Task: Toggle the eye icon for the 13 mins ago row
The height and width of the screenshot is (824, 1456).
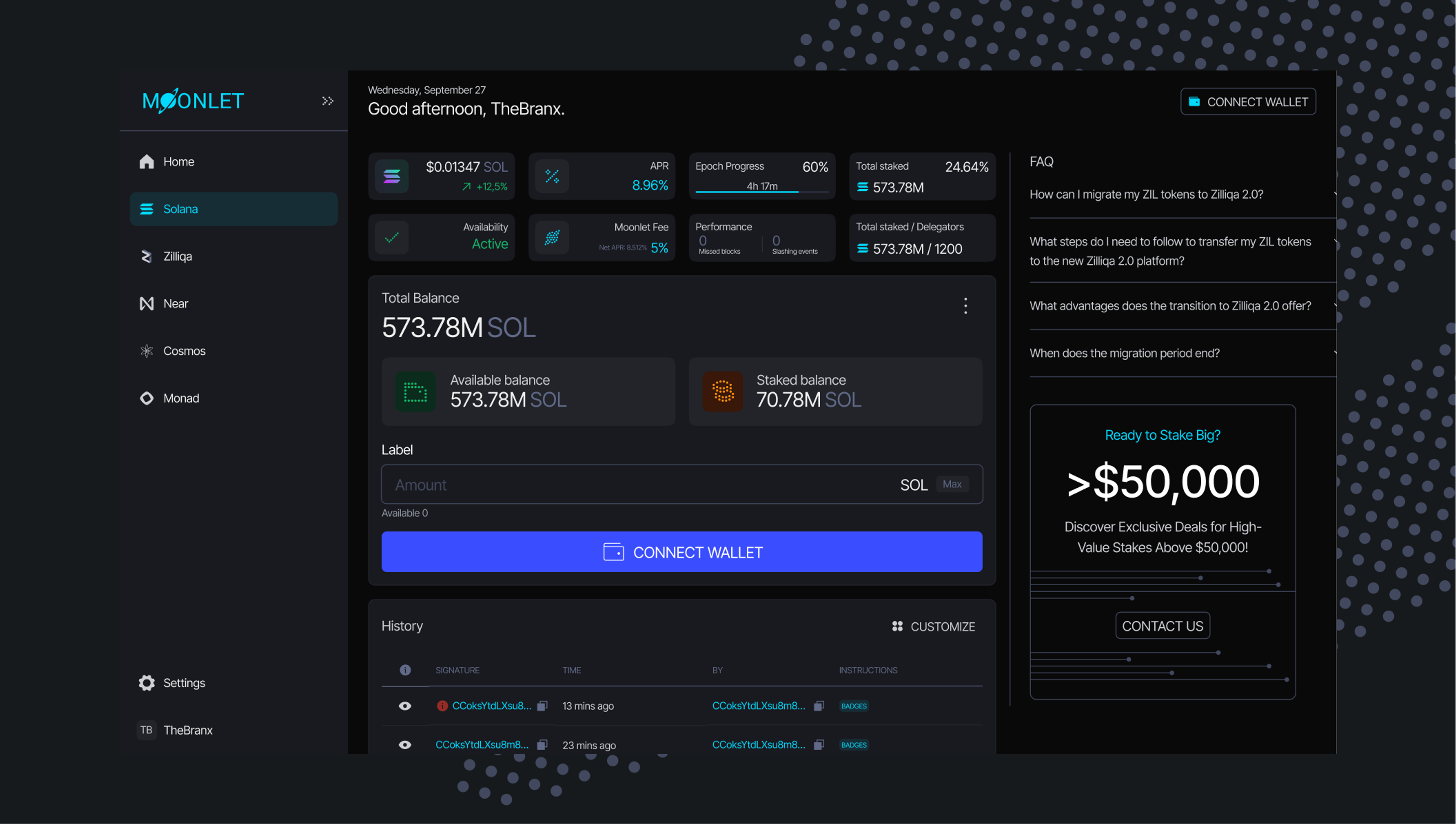Action: click(405, 706)
